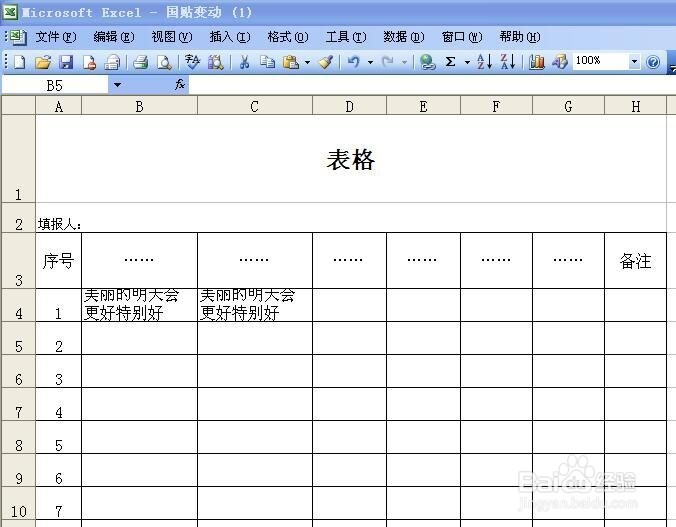Open the 格式(O) menu
Screen dimensions: 676x527
point(288,37)
